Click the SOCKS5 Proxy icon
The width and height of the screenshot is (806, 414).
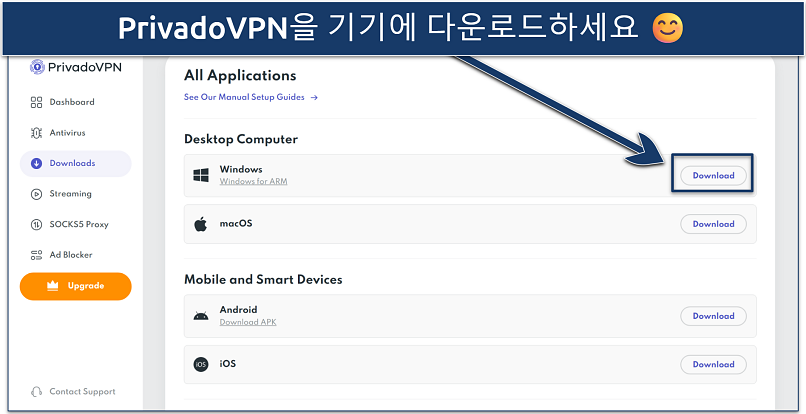[36, 225]
